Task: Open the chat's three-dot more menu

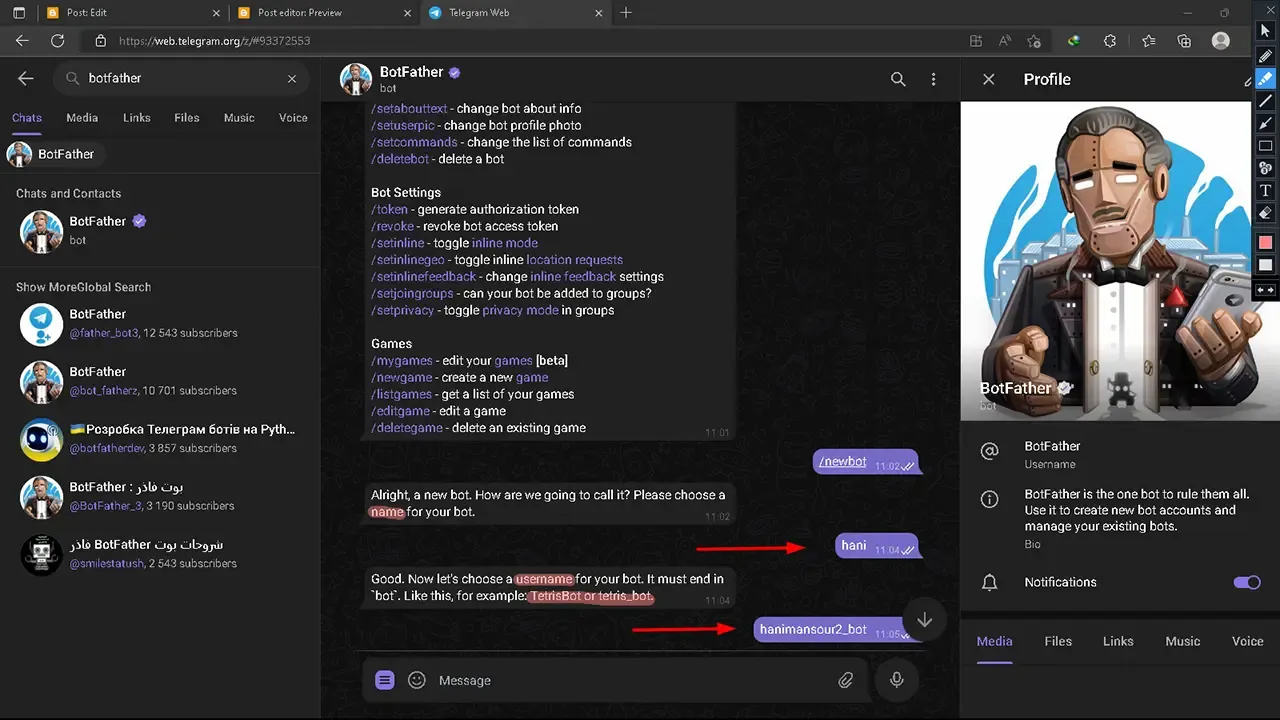Action: (x=933, y=79)
